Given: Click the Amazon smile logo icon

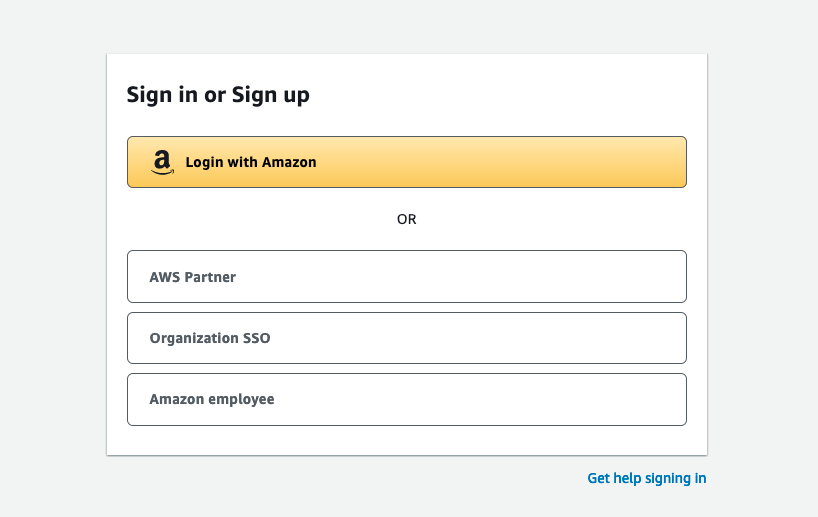Looking at the screenshot, I should click(x=162, y=162).
